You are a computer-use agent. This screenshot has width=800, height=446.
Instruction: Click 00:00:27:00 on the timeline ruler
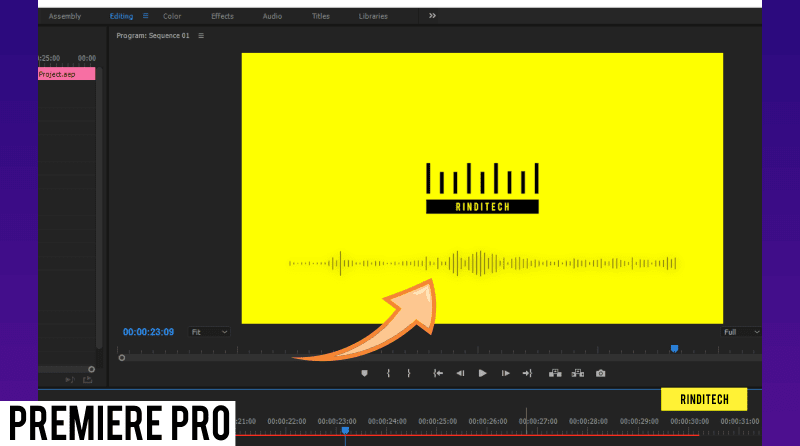tap(538, 422)
